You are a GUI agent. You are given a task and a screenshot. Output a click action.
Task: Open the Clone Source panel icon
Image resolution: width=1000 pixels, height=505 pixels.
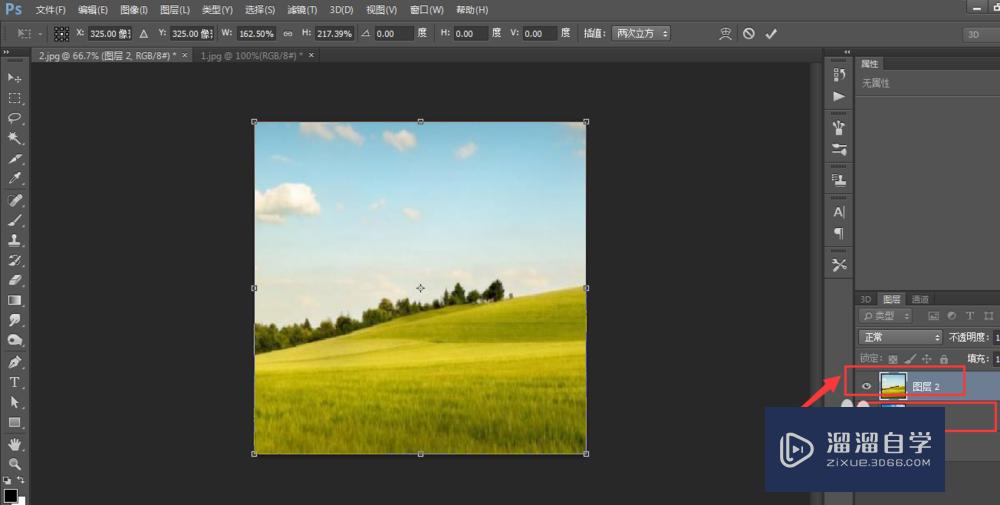(839, 180)
